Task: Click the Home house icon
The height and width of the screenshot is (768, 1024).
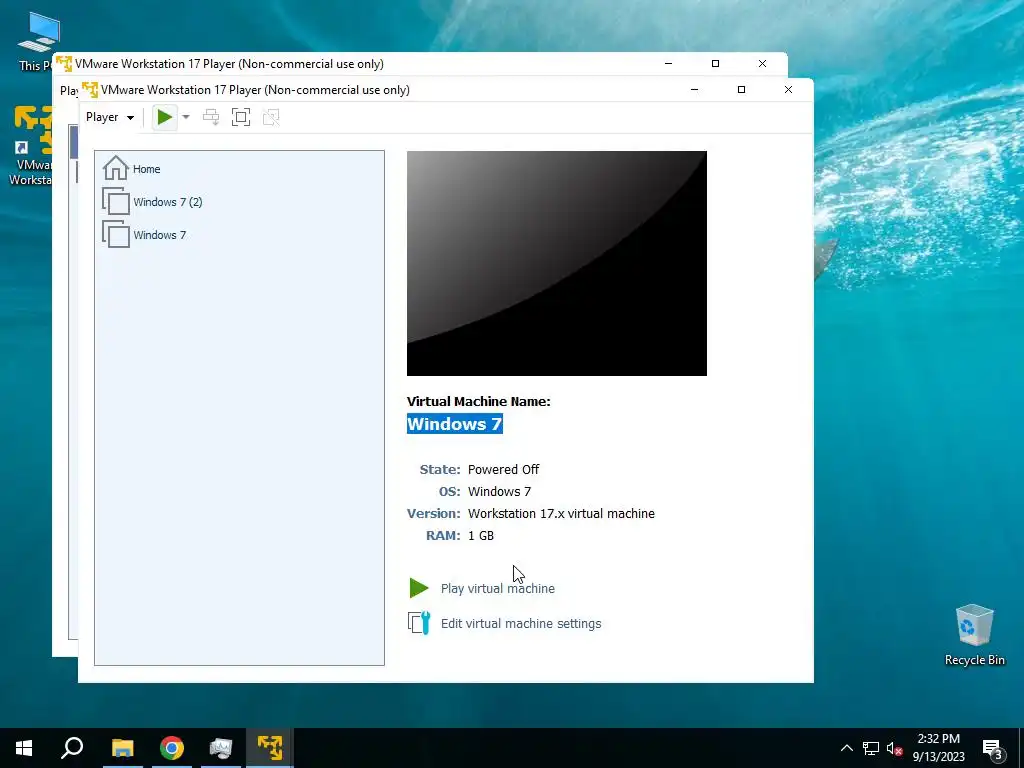Action: [116, 168]
